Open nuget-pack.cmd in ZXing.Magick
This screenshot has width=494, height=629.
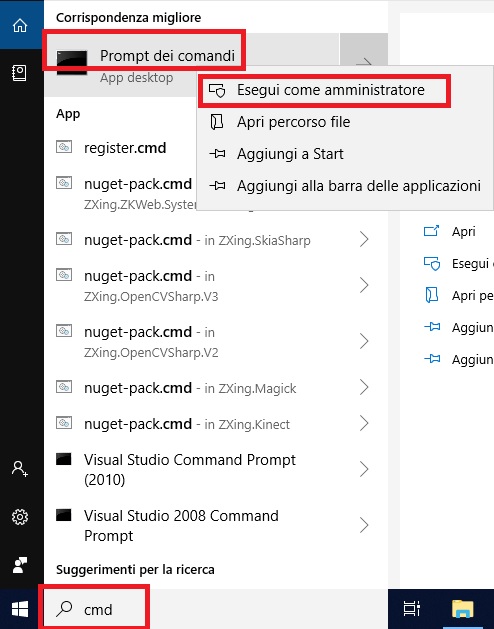190,388
